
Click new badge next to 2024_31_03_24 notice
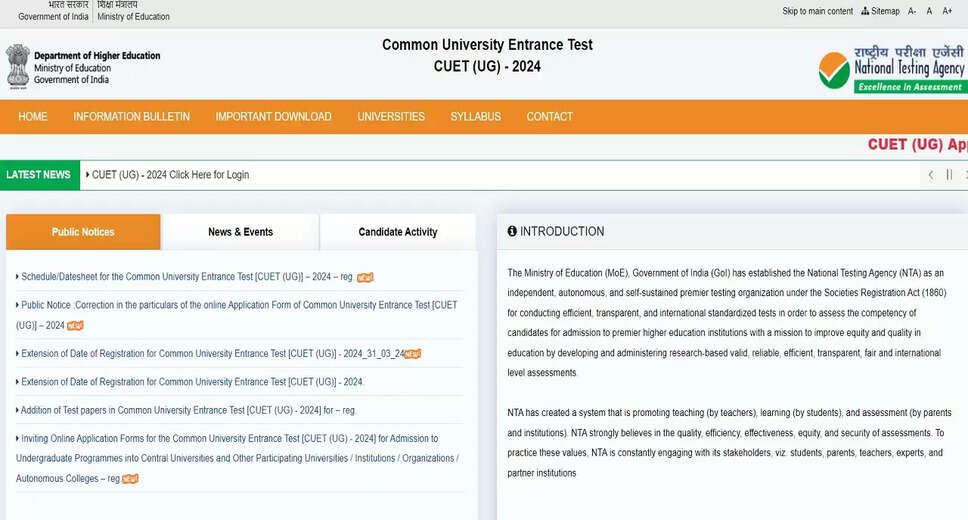coord(412,354)
